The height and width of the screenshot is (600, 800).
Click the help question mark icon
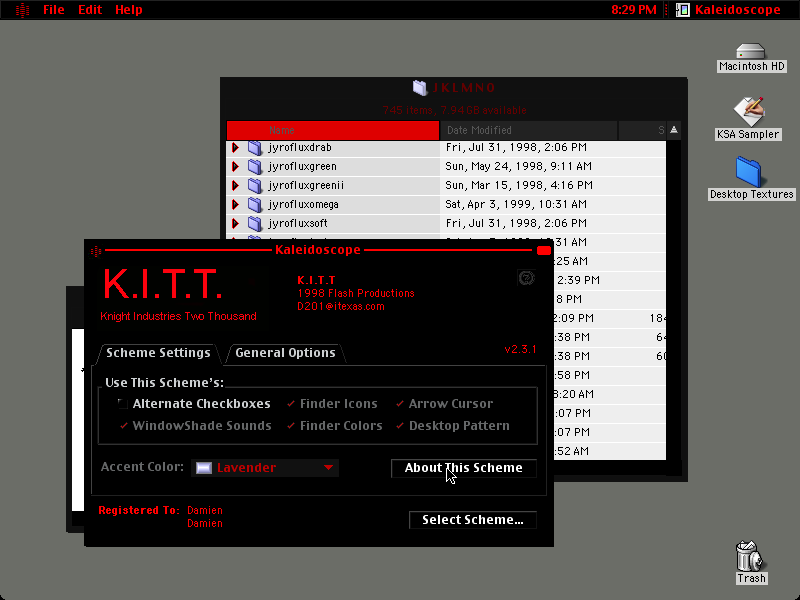pyautogui.click(x=526, y=278)
